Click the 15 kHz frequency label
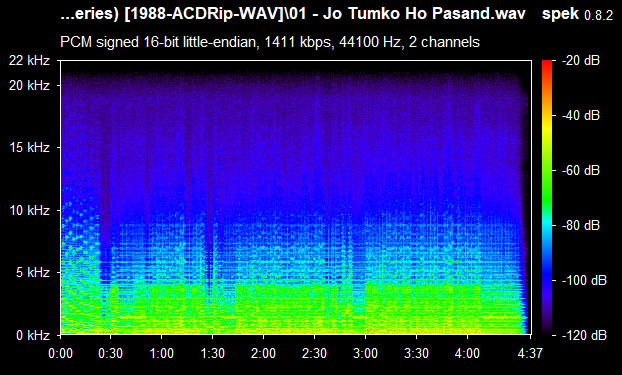Image resolution: width=622 pixels, height=375 pixels. (30, 148)
